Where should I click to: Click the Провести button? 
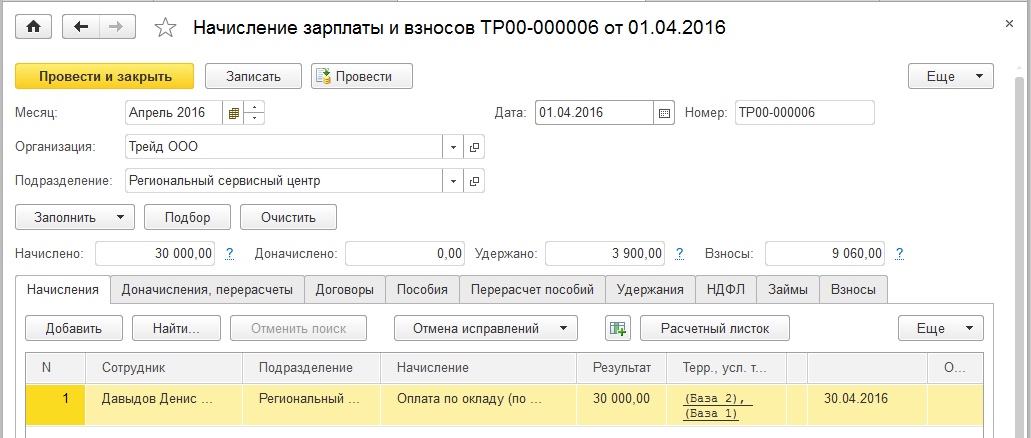coord(362,76)
